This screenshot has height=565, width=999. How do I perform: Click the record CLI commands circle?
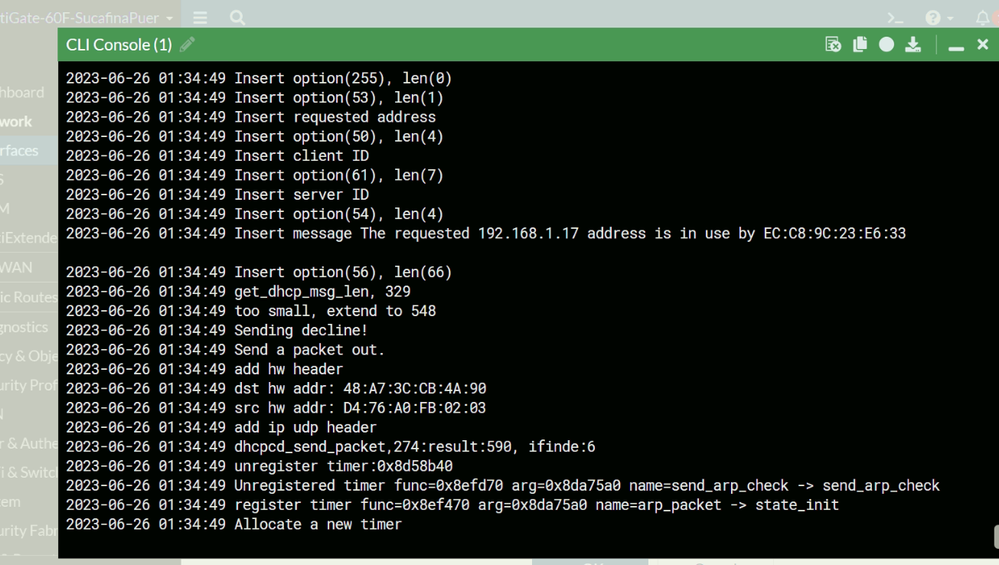(886, 44)
